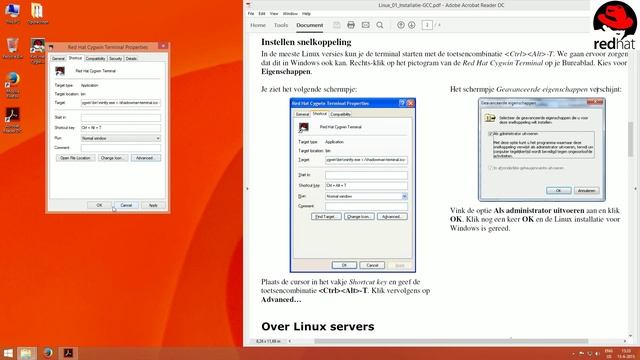The height and width of the screenshot is (360, 640).
Task: Open Firefox from the taskbar
Action: pyautogui.click(x=48, y=353)
